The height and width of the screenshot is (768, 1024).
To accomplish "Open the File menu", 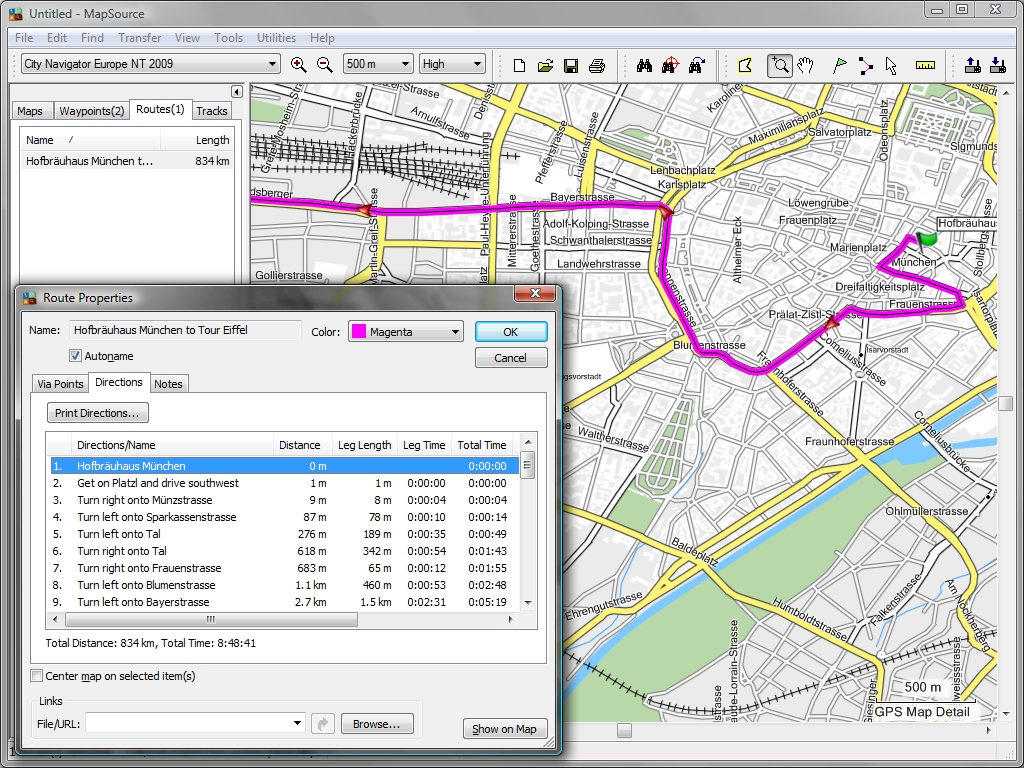I will click(24, 38).
